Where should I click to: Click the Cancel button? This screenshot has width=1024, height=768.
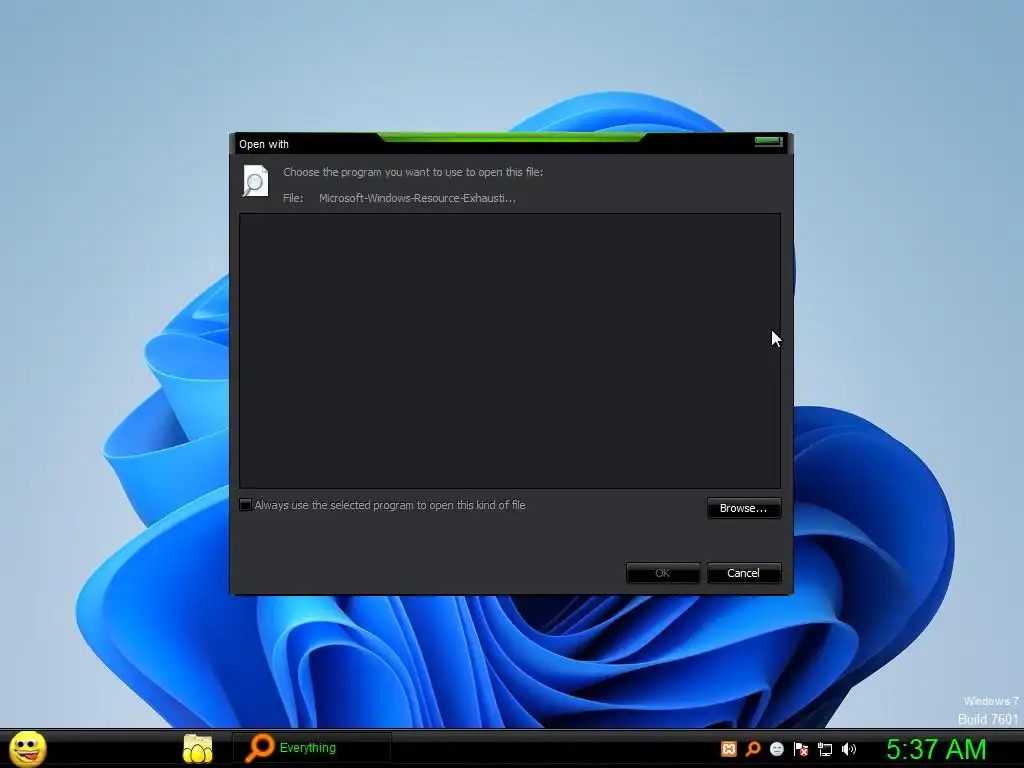(x=744, y=573)
